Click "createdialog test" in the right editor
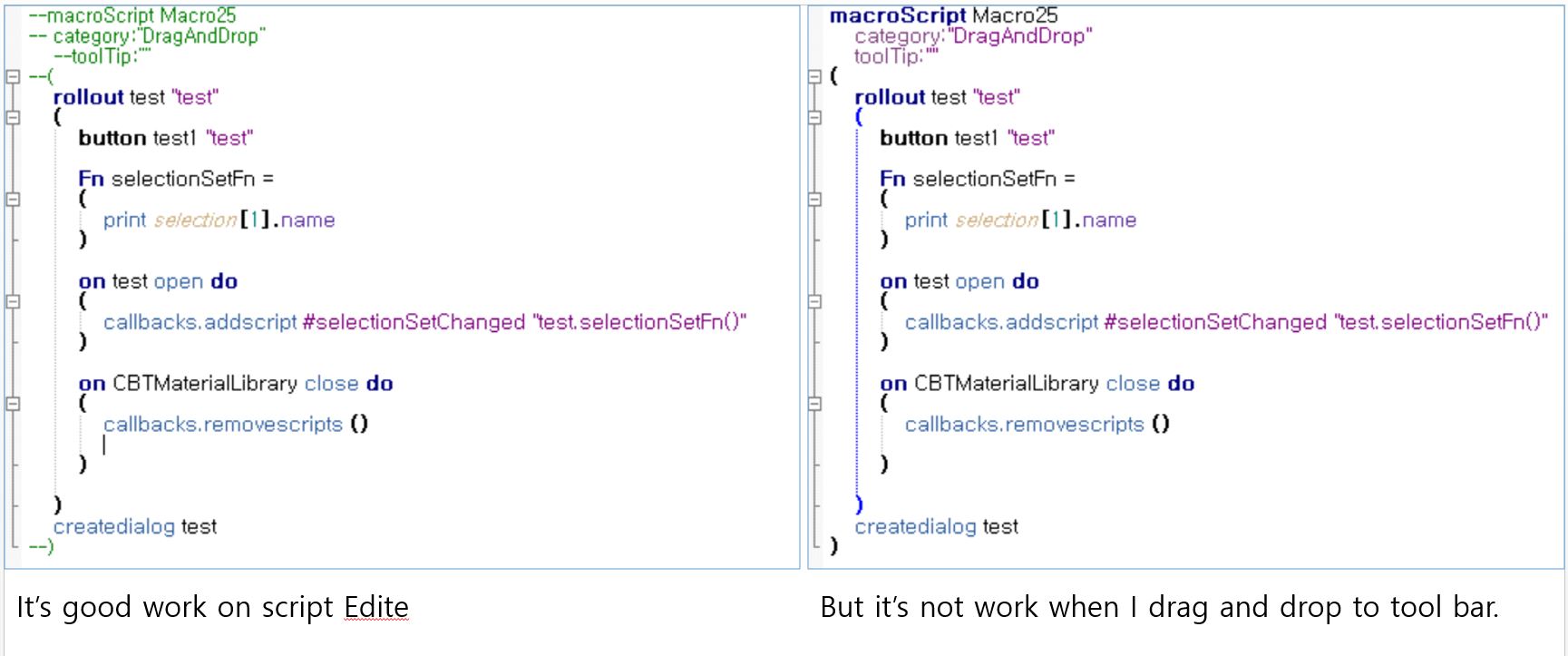Image resolution: width=1568 pixels, height=656 pixels. coord(937,526)
